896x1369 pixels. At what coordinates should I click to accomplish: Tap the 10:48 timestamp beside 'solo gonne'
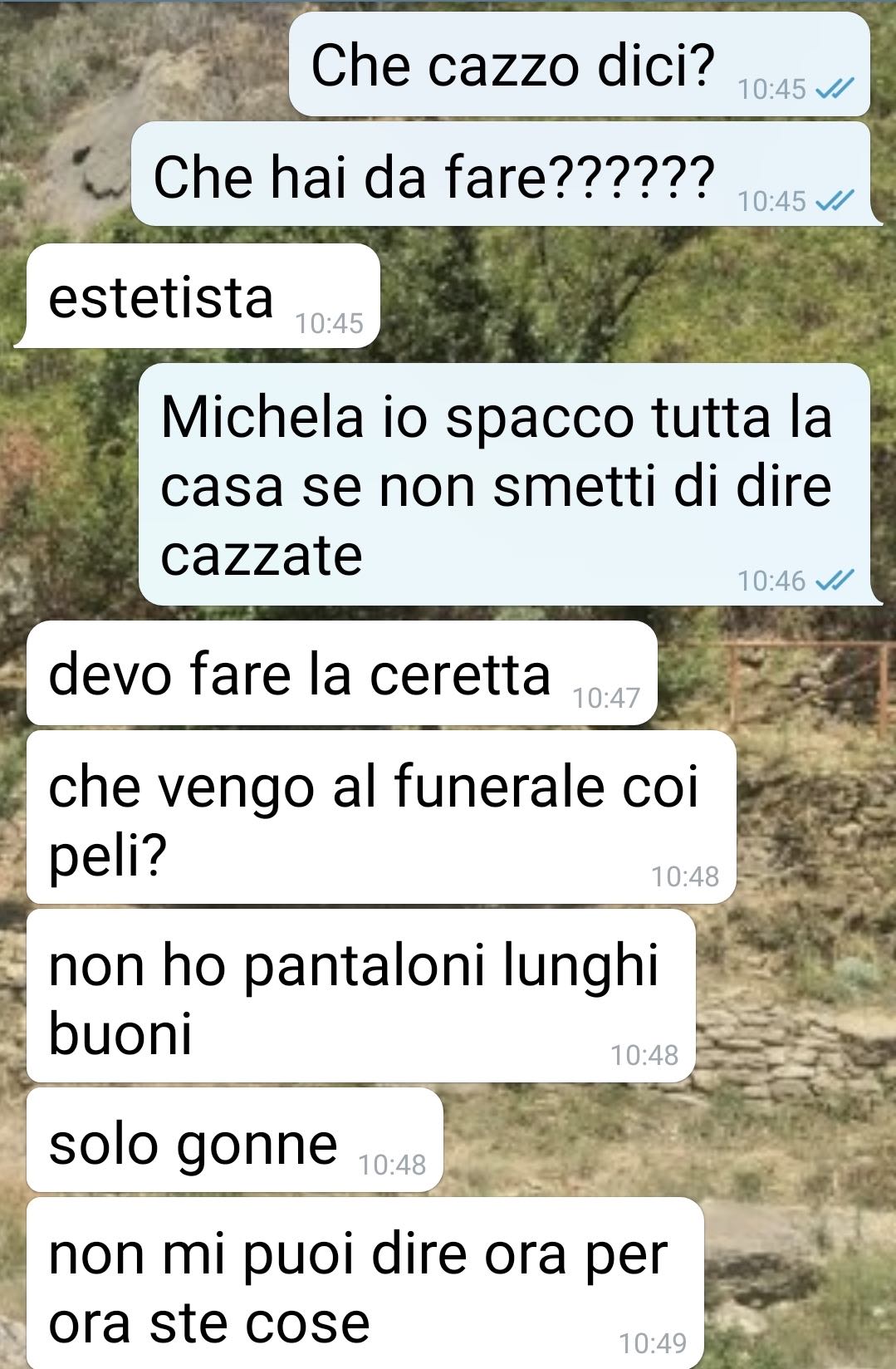click(x=392, y=1165)
